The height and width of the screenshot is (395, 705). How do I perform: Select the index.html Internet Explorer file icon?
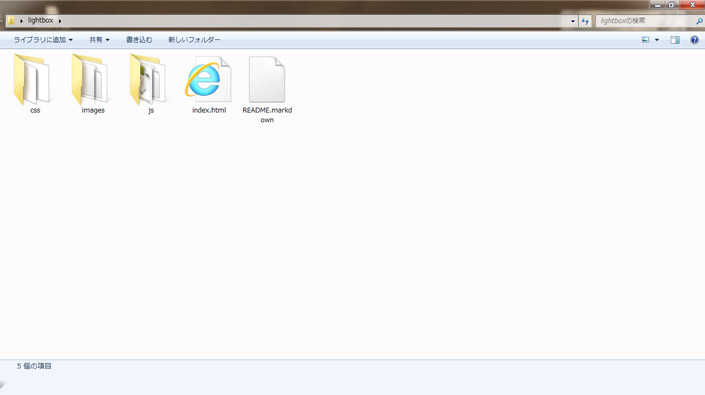click(208, 80)
